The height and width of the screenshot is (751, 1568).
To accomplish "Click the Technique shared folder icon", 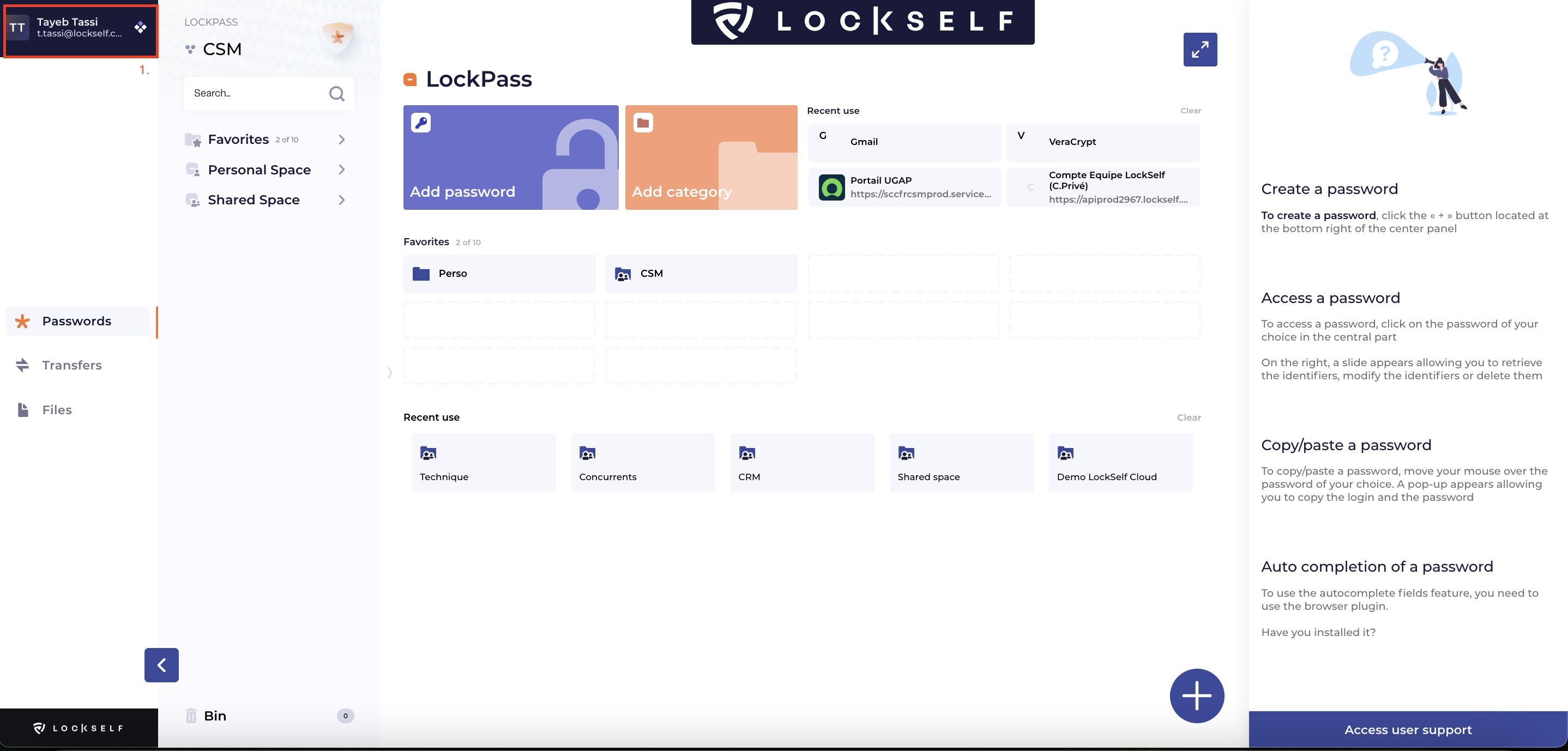I will [x=428, y=453].
